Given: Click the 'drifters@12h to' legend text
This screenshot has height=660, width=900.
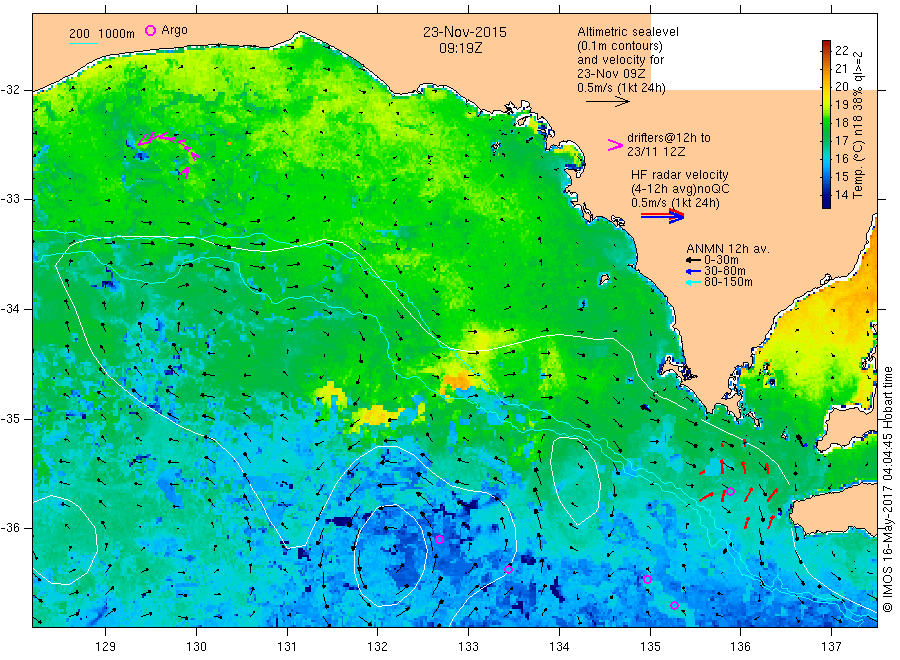Looking at the screenshot, I should [x=669, y=138].
